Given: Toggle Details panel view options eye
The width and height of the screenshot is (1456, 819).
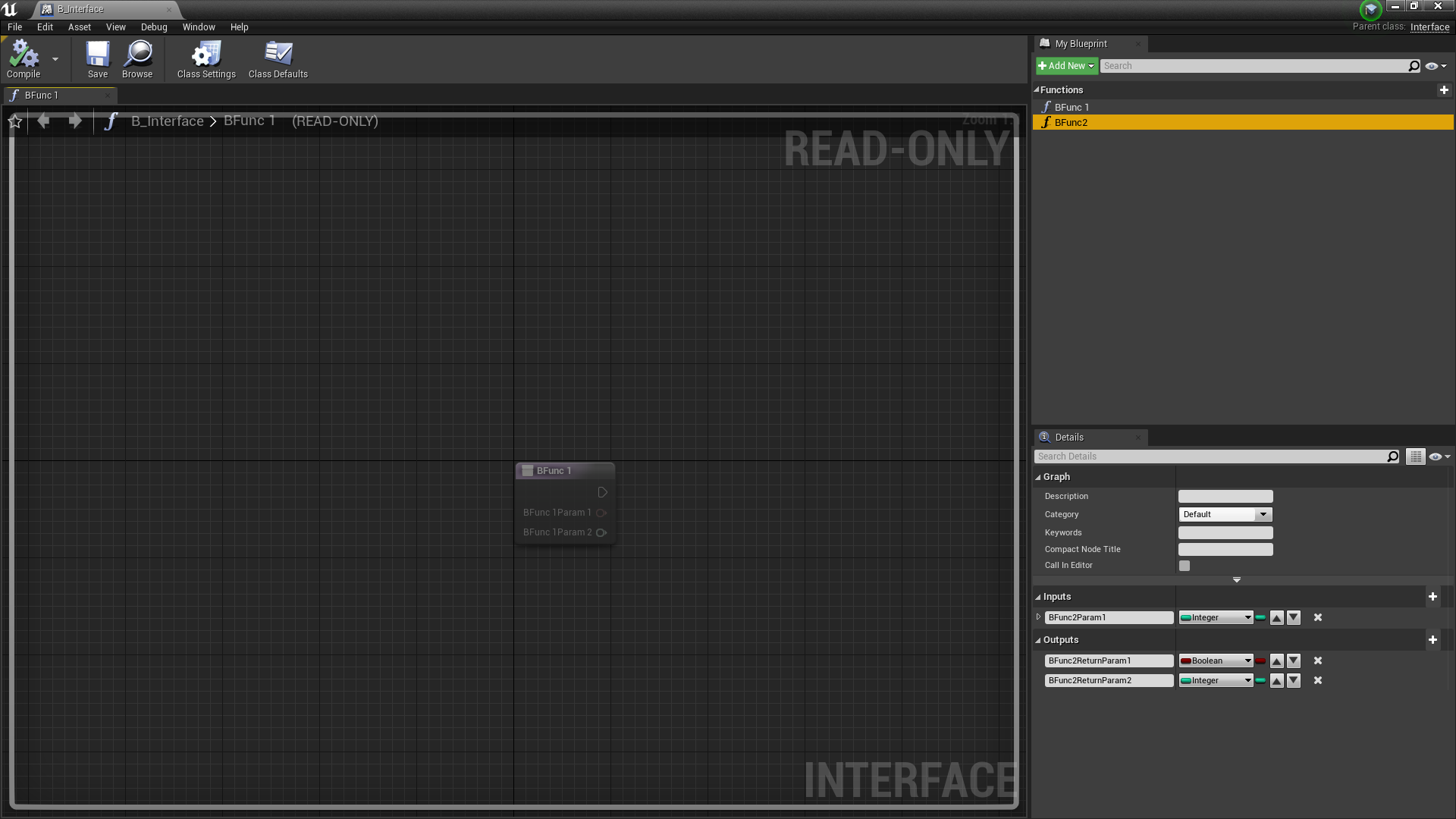Looking at the screenshot, I should (x=1436, y=457).
